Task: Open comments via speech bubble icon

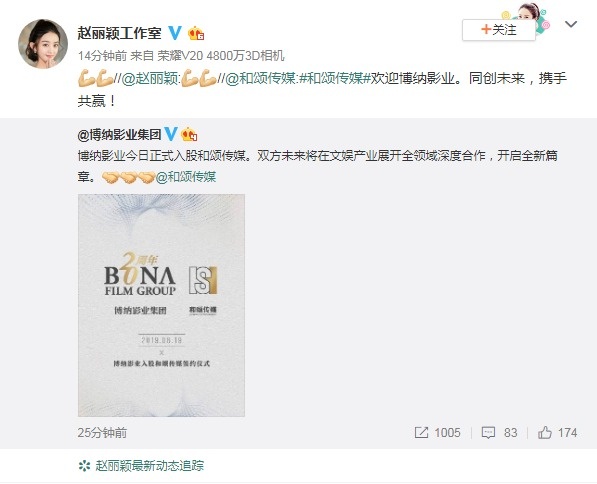Action: pyautogui.click(x=488, y=432)
